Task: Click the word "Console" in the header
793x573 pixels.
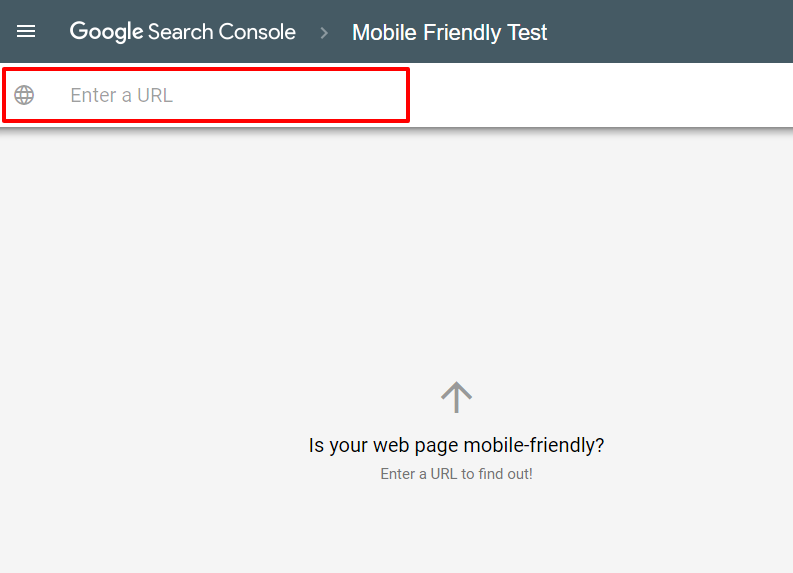Action: [x=258, y=32]
